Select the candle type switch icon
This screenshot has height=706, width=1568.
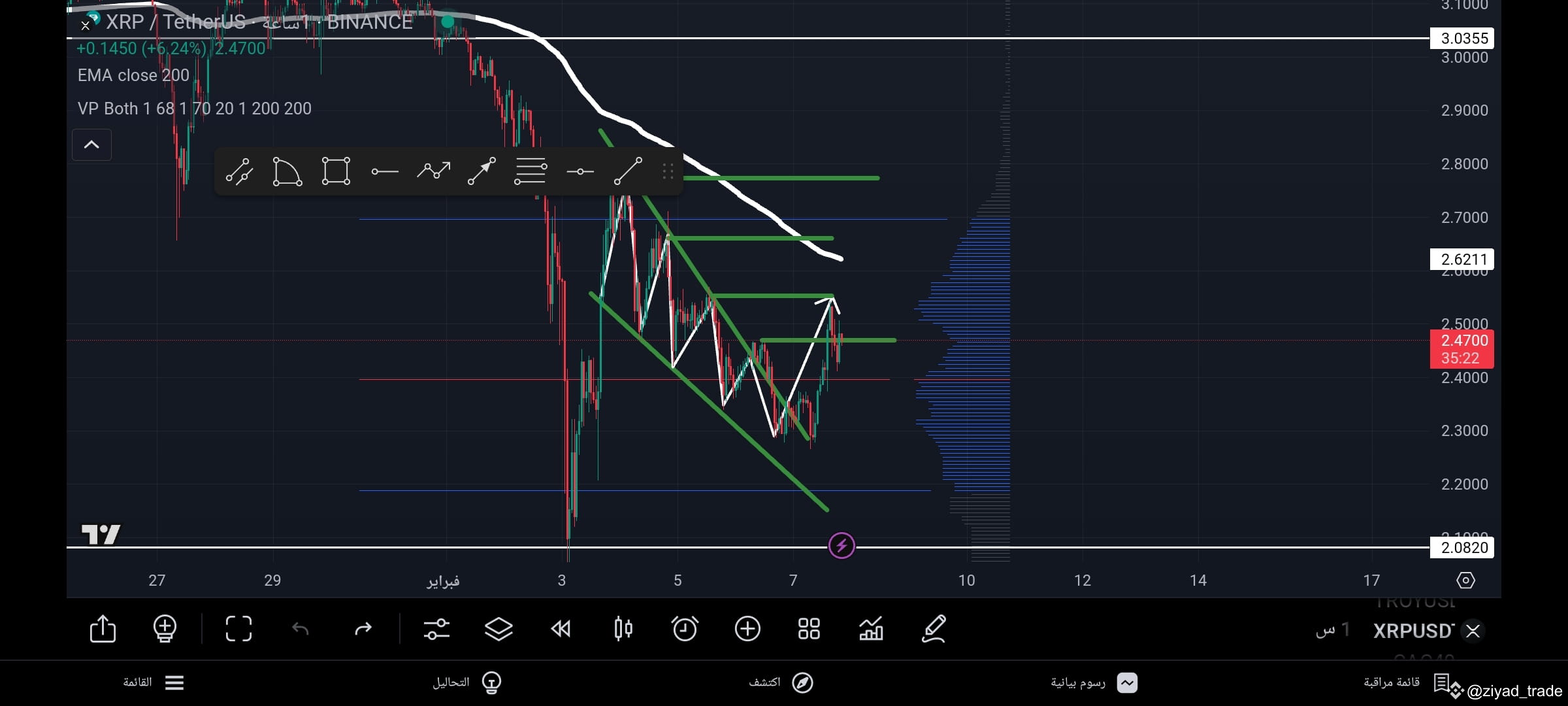tap(623, 629)
